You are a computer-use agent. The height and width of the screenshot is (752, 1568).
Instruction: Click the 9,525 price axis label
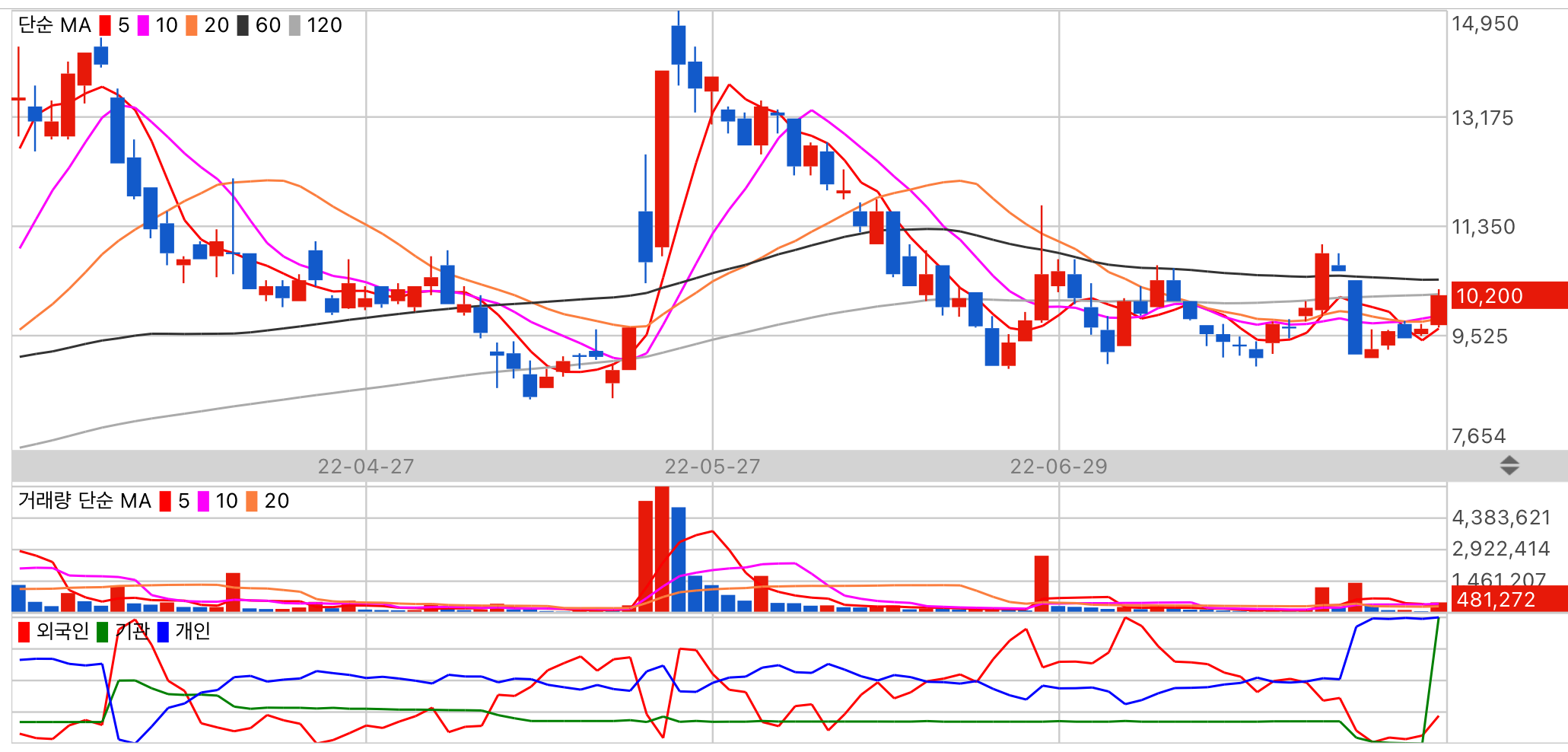point(1479,336)
